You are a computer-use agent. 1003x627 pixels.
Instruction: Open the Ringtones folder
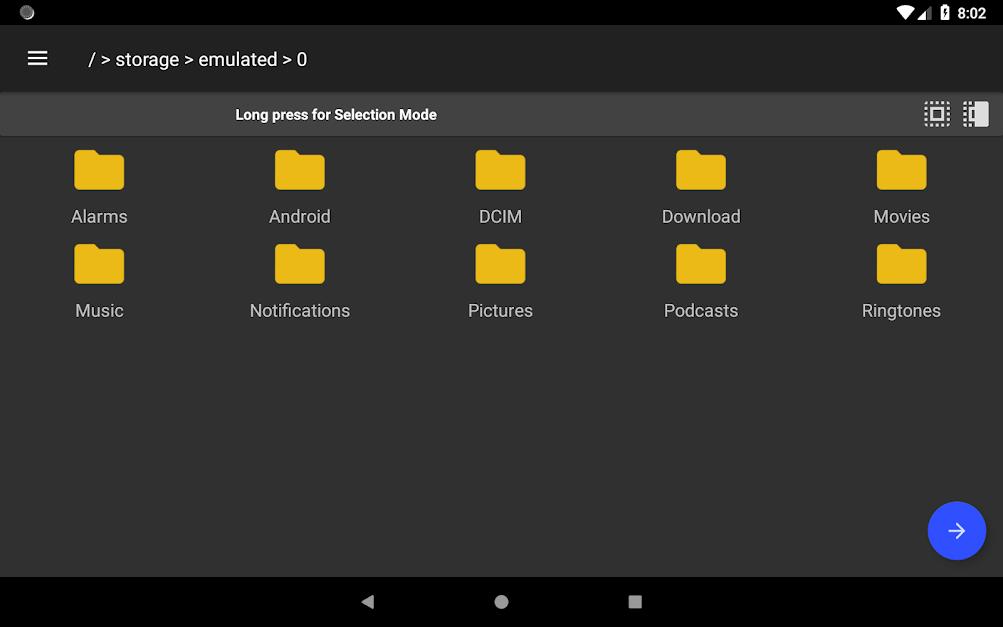(901, 282)
